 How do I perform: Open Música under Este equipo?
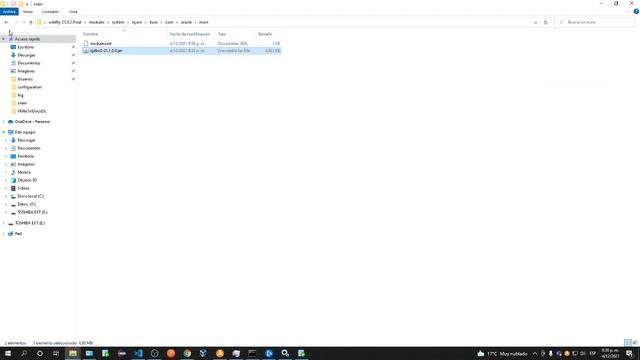[24, 172]
